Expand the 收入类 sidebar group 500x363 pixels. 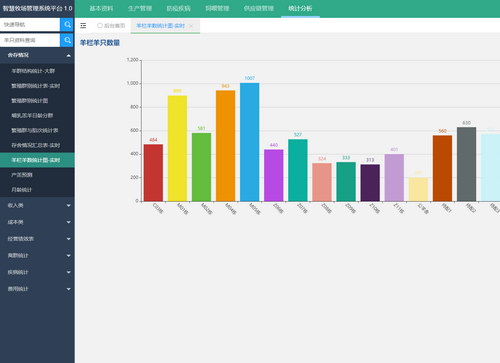pyautogui.click(x=37, y=205)
